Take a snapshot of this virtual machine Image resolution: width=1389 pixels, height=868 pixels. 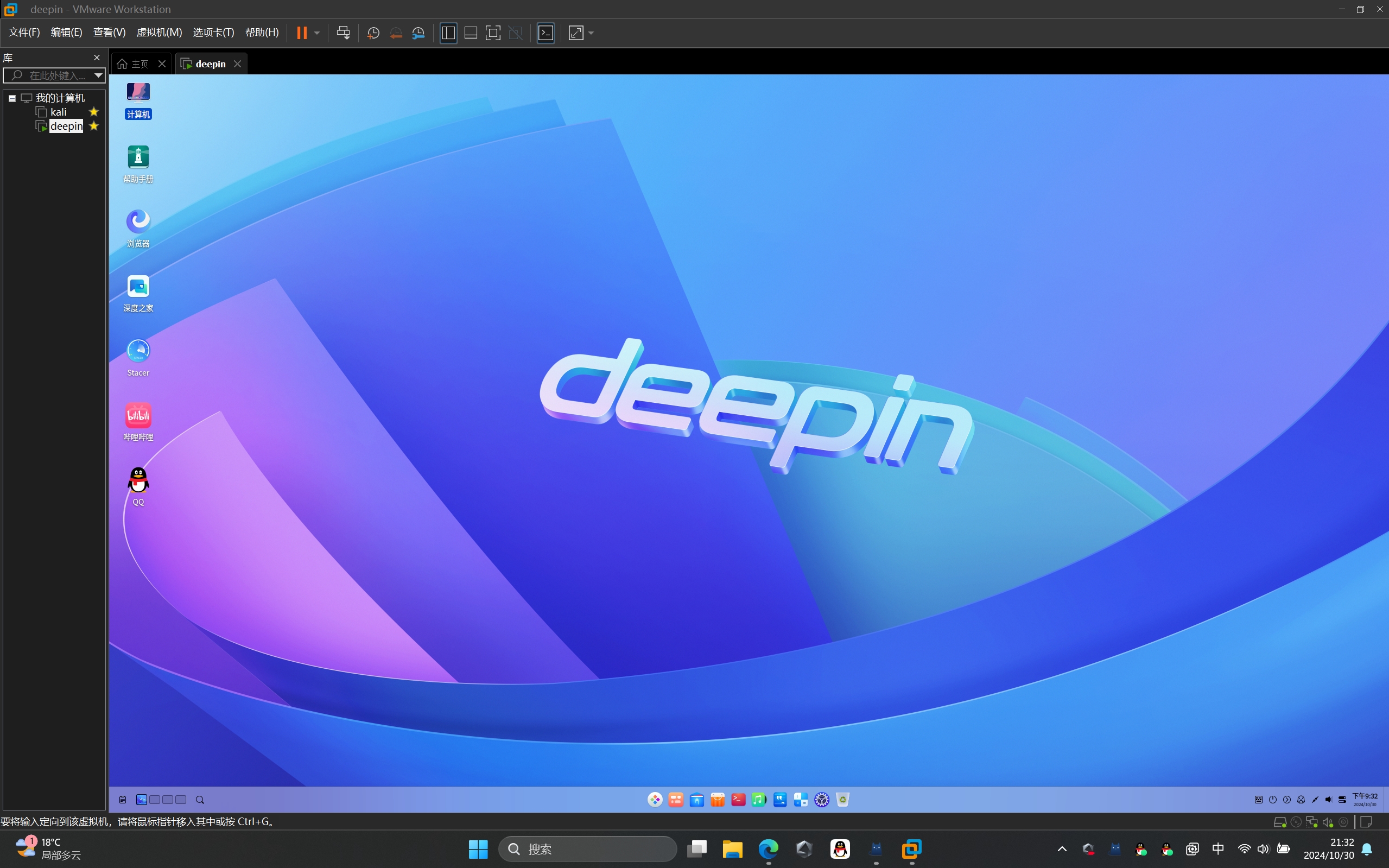click(373, 33)
